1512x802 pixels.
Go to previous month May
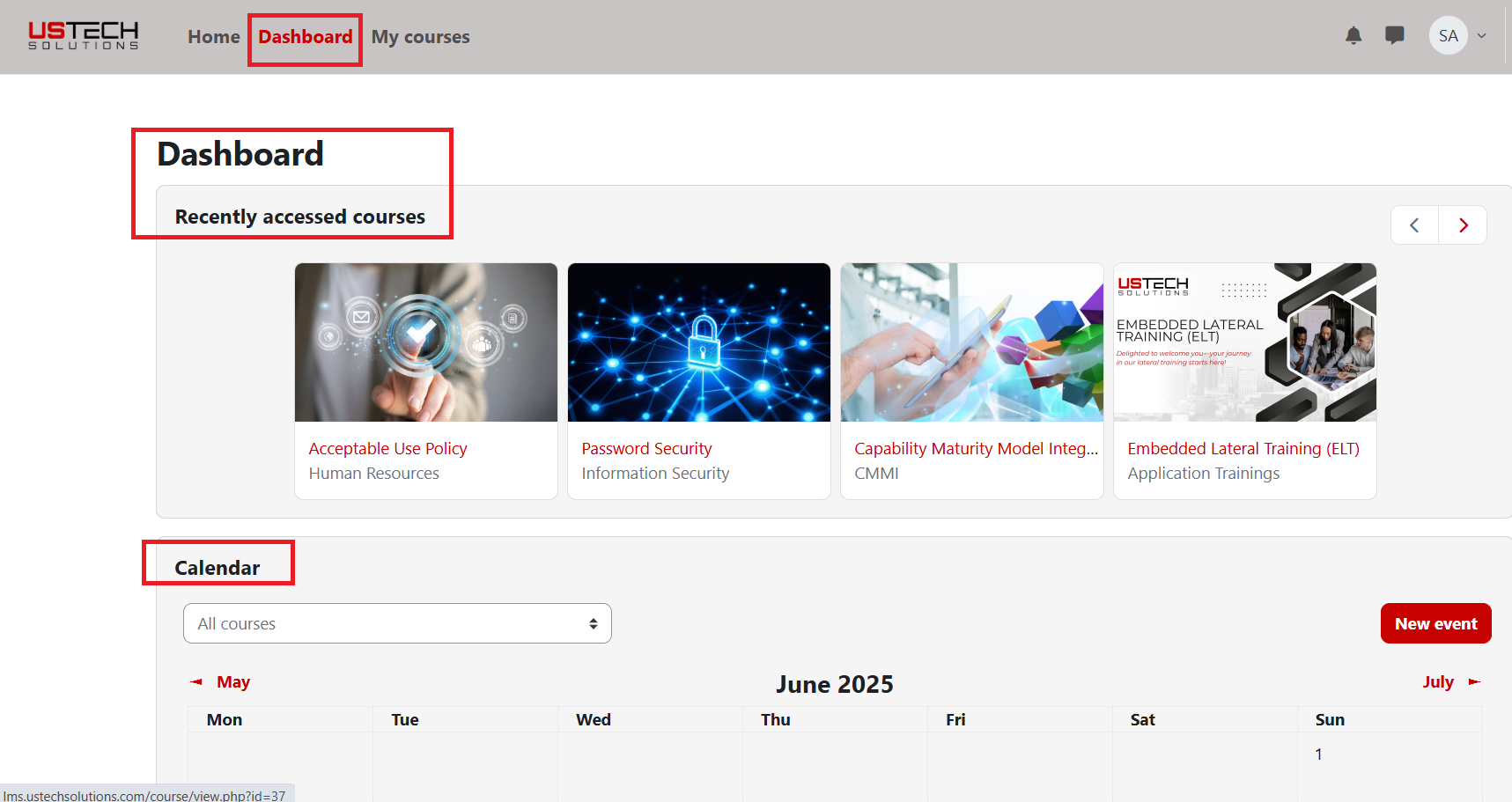point(233,682)
